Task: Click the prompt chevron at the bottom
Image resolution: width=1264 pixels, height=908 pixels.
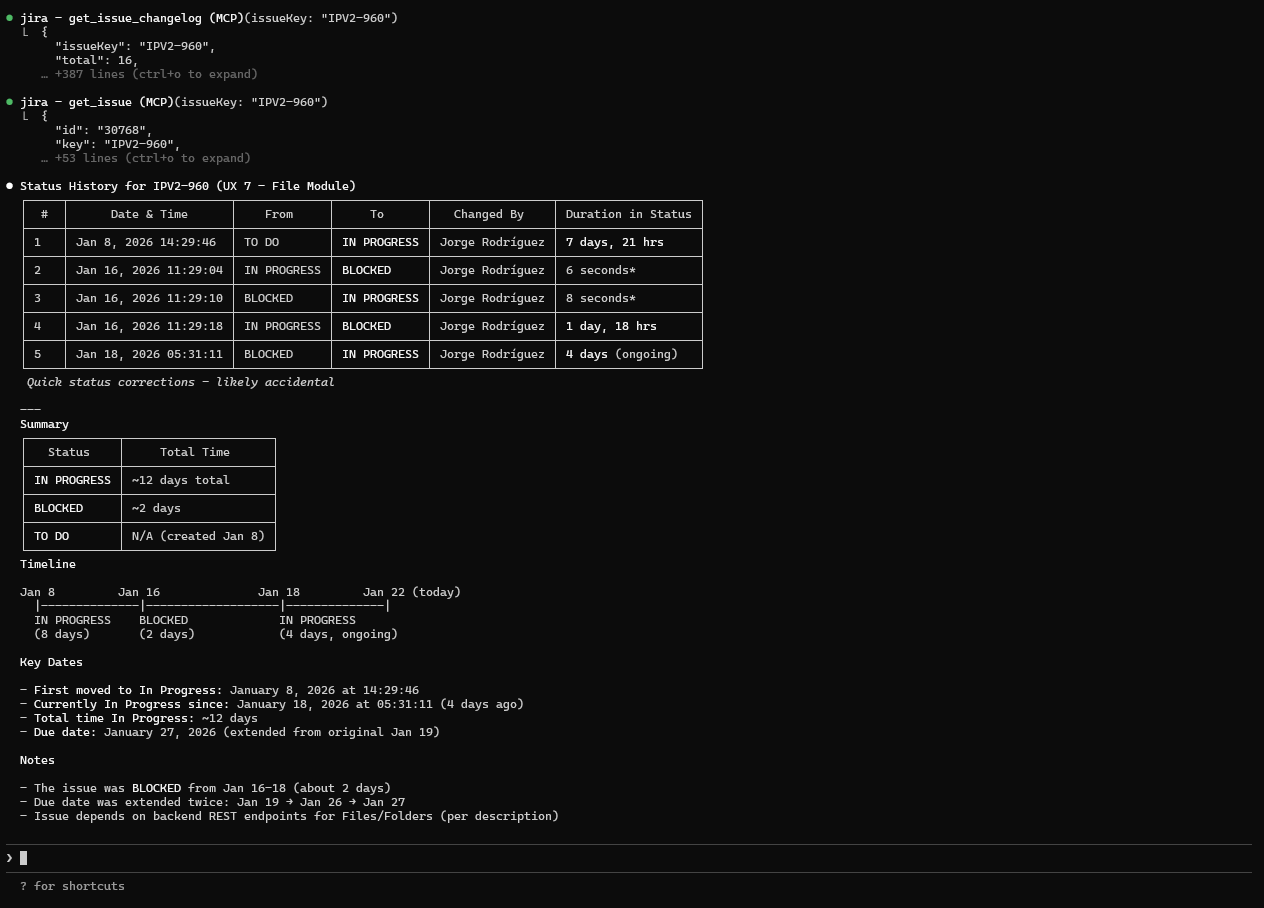Action: point(9,857)
